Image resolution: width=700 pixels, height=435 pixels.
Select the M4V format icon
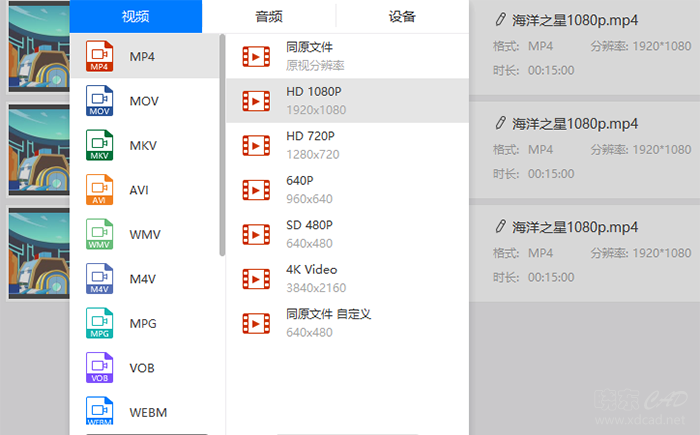(99, 279)
